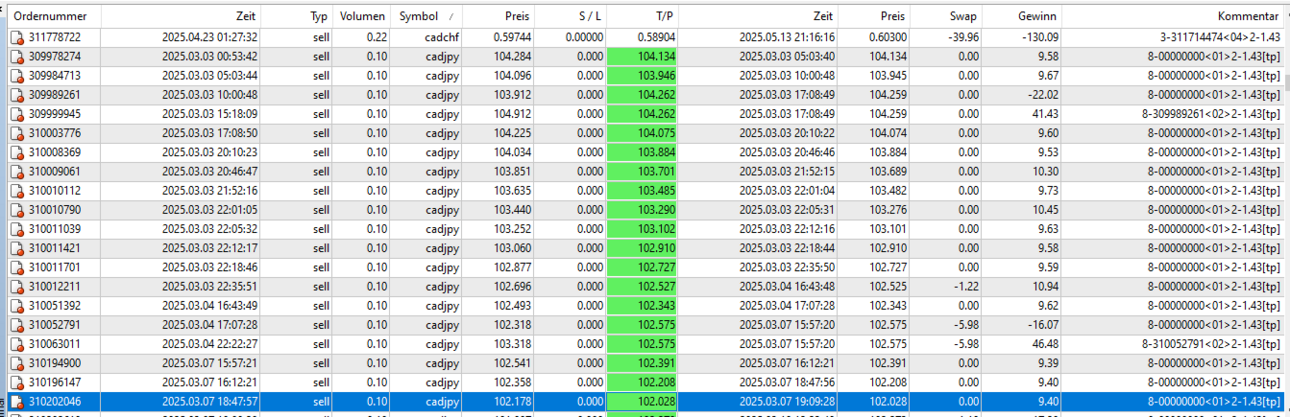Viewport: 1290px width, 417px height.
Task: Click the order icon beside order 310196147
Action: (x=16, y=382)
